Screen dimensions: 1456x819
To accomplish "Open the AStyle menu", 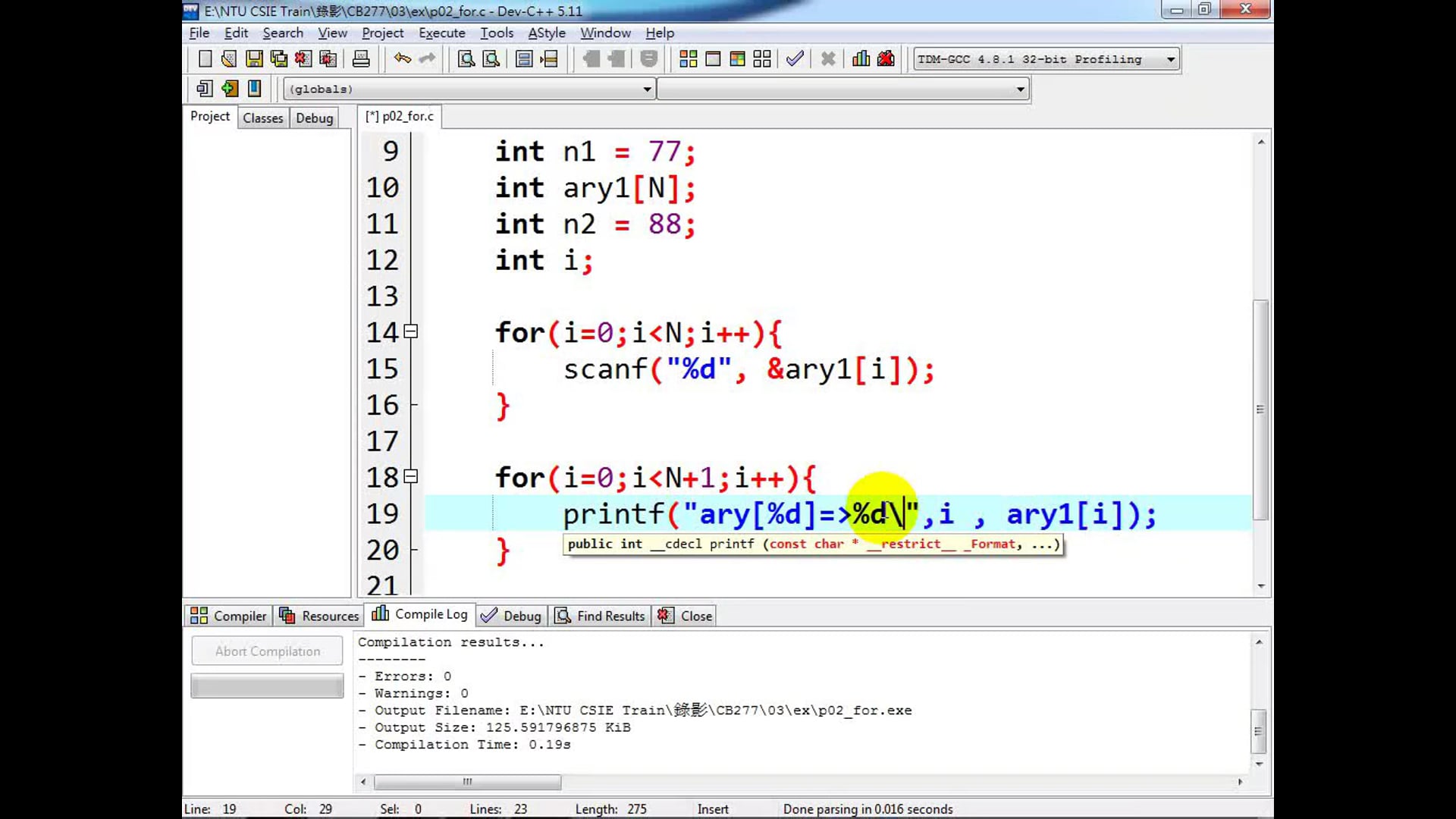I will [546, 33].
